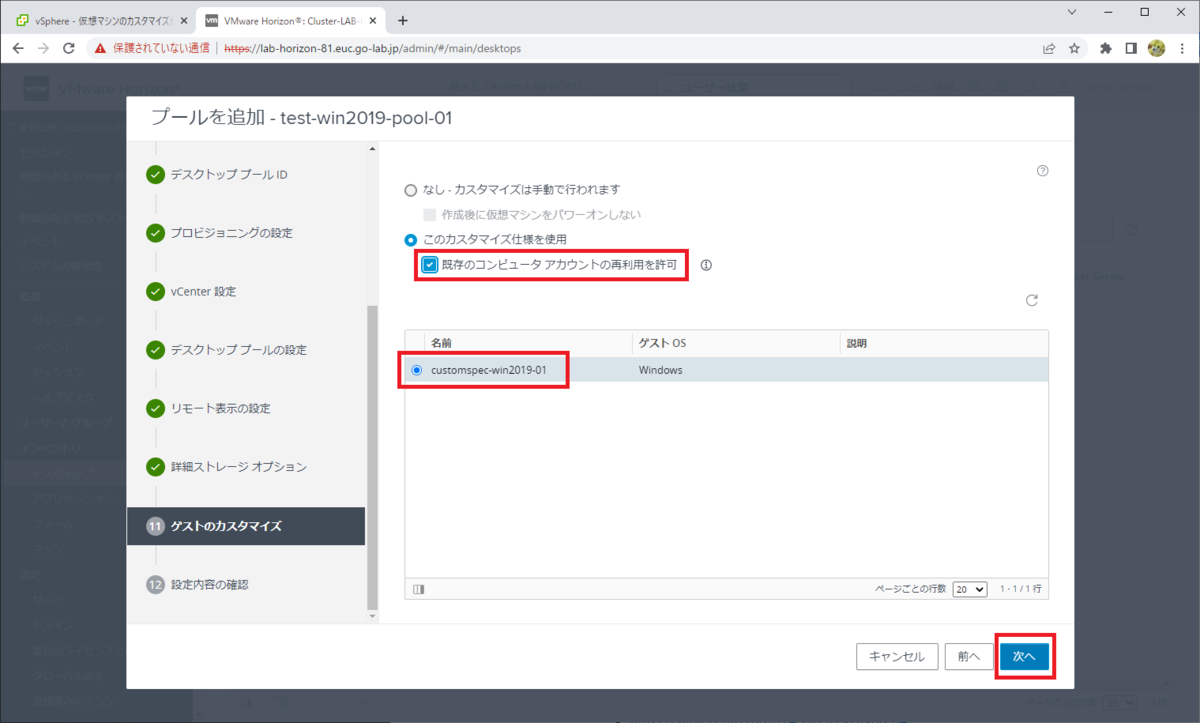
Task: Open the browser profile avatar
Action: [x=1157, y=48]
